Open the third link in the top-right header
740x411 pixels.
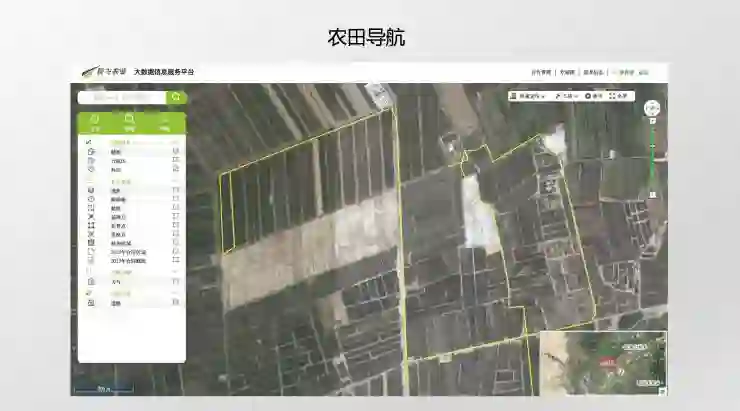593,72
